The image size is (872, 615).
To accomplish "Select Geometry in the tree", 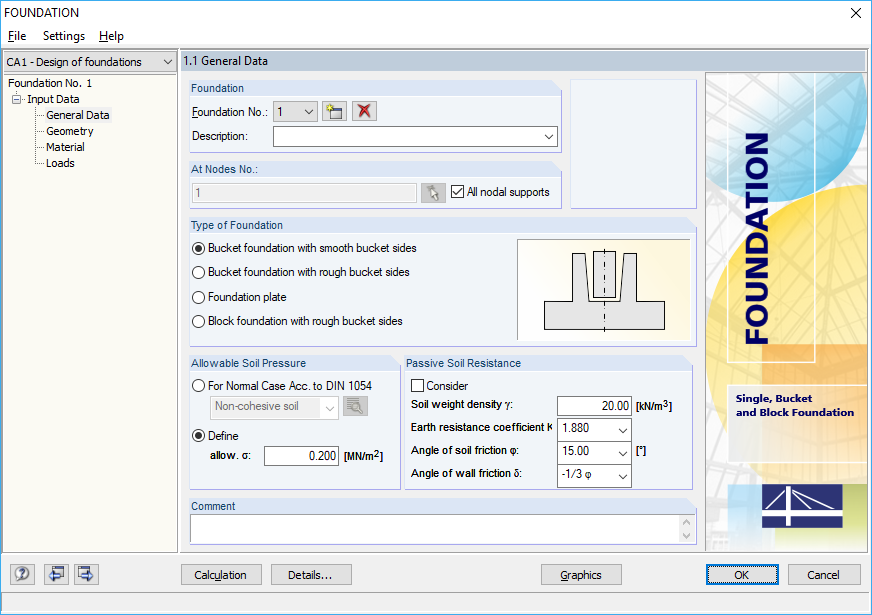I will click(70, 131).
